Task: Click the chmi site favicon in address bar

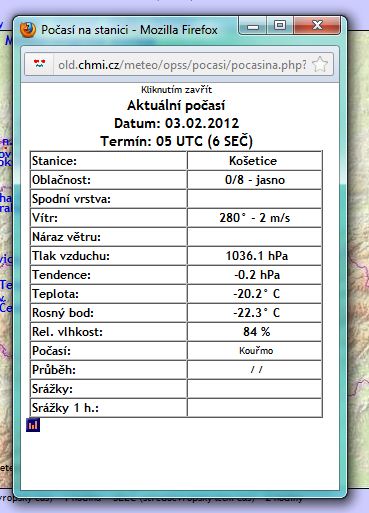Action: pyautogui.click(x=40, y=64)
